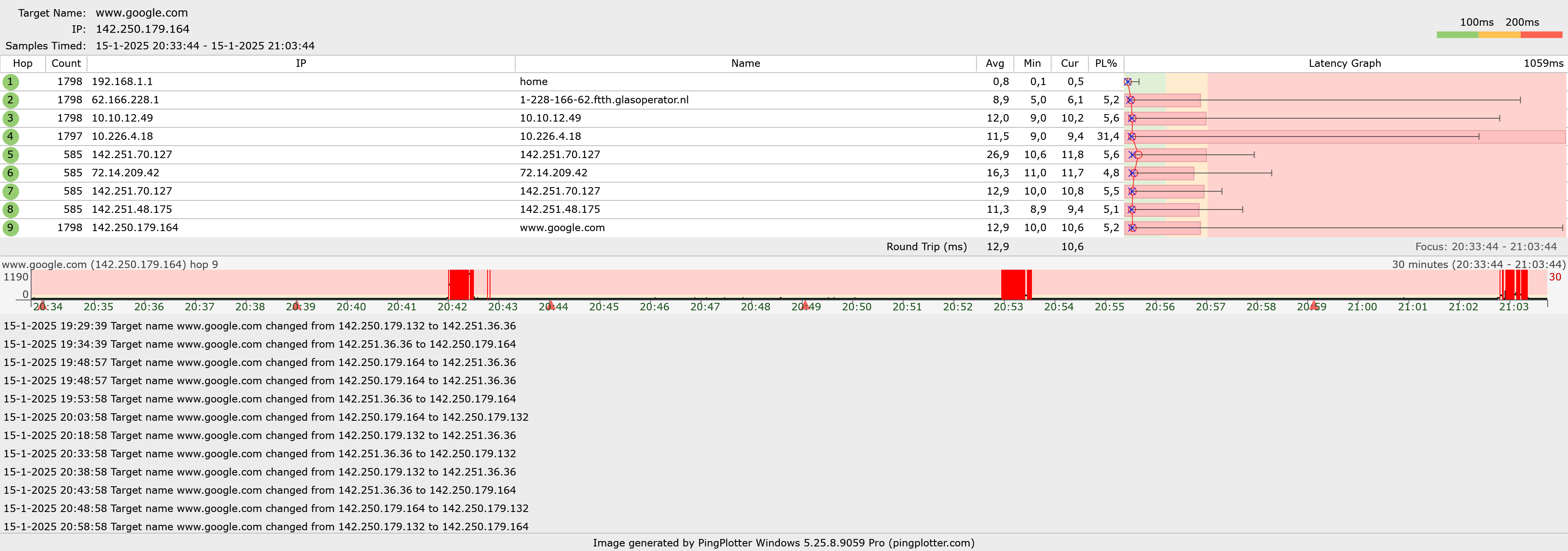Screen dimensions: 1568x551
Task: Click the Latency Graph column header
Action: (x=1345, y=63)
